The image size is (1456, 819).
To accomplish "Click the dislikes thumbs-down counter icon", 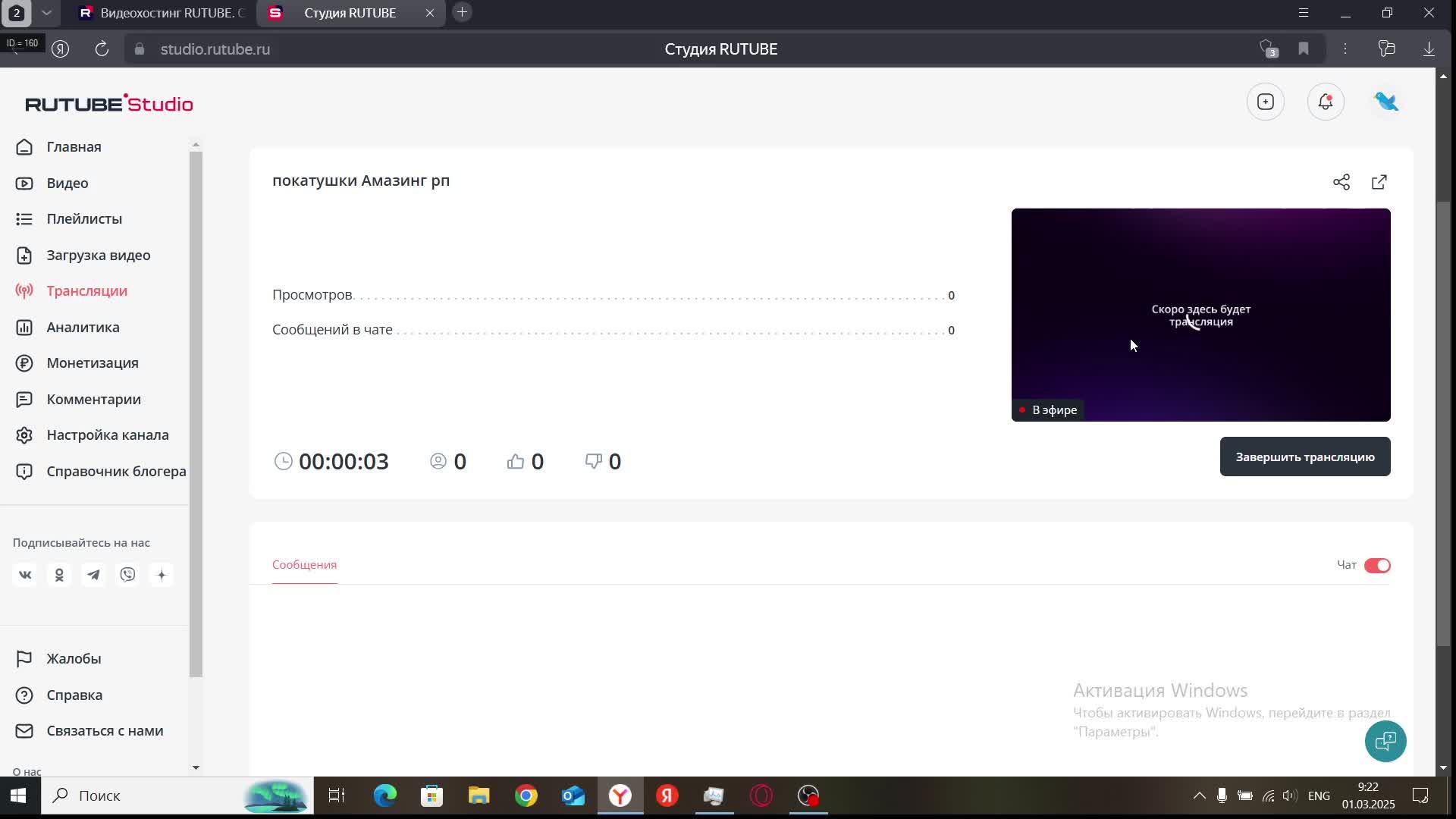I will pyautogui.click(x=594, y=461).
